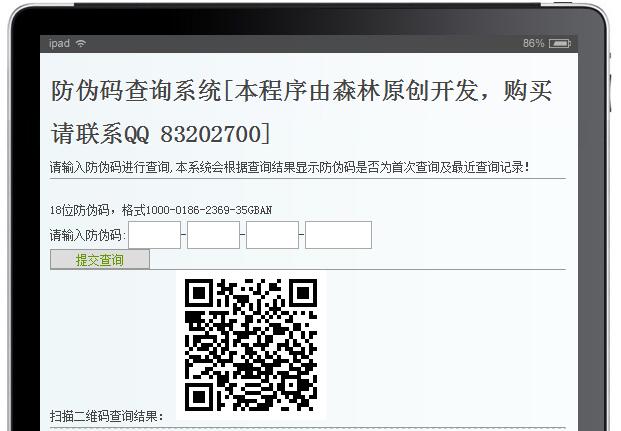
Task: Click the 扫描二维码查询结果 label
Action: pyautogui.click(x=107, y=416)
